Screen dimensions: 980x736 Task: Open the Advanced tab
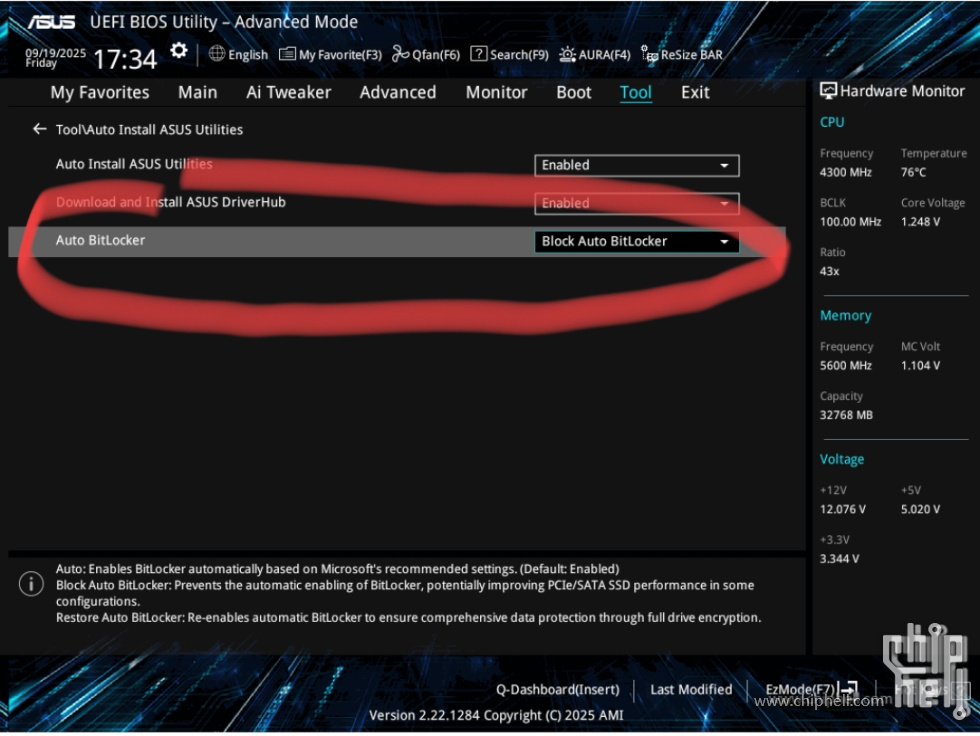[x=397, y=92]
